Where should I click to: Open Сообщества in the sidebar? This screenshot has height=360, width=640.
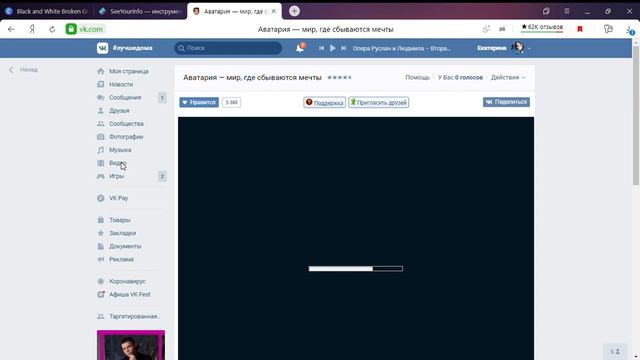[x=126, y=124]
